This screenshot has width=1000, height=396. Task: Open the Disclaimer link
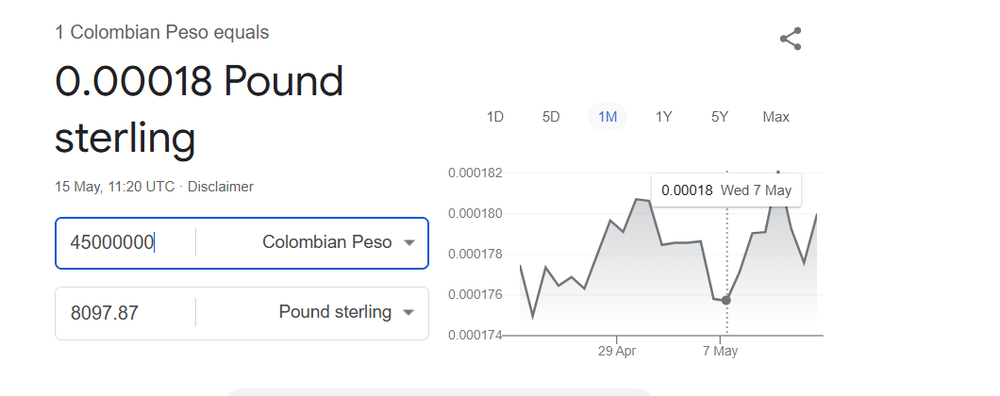221,187
